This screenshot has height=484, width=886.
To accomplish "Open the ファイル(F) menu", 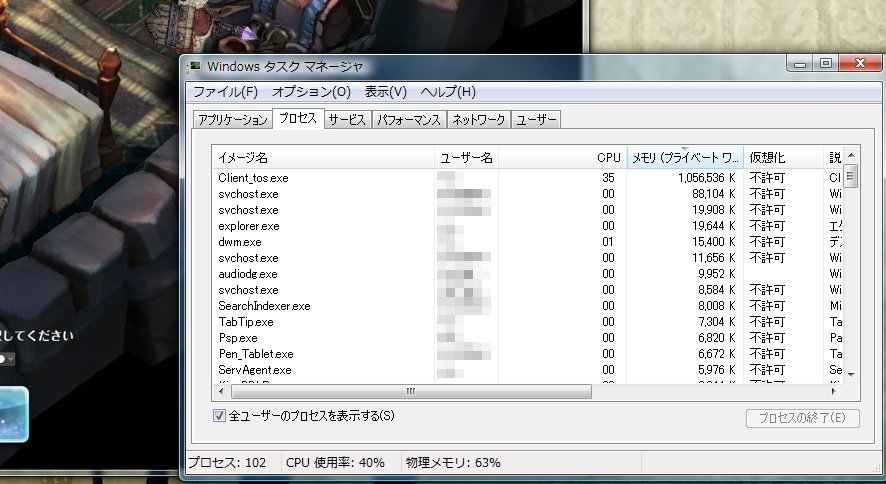I will (225, 91).
